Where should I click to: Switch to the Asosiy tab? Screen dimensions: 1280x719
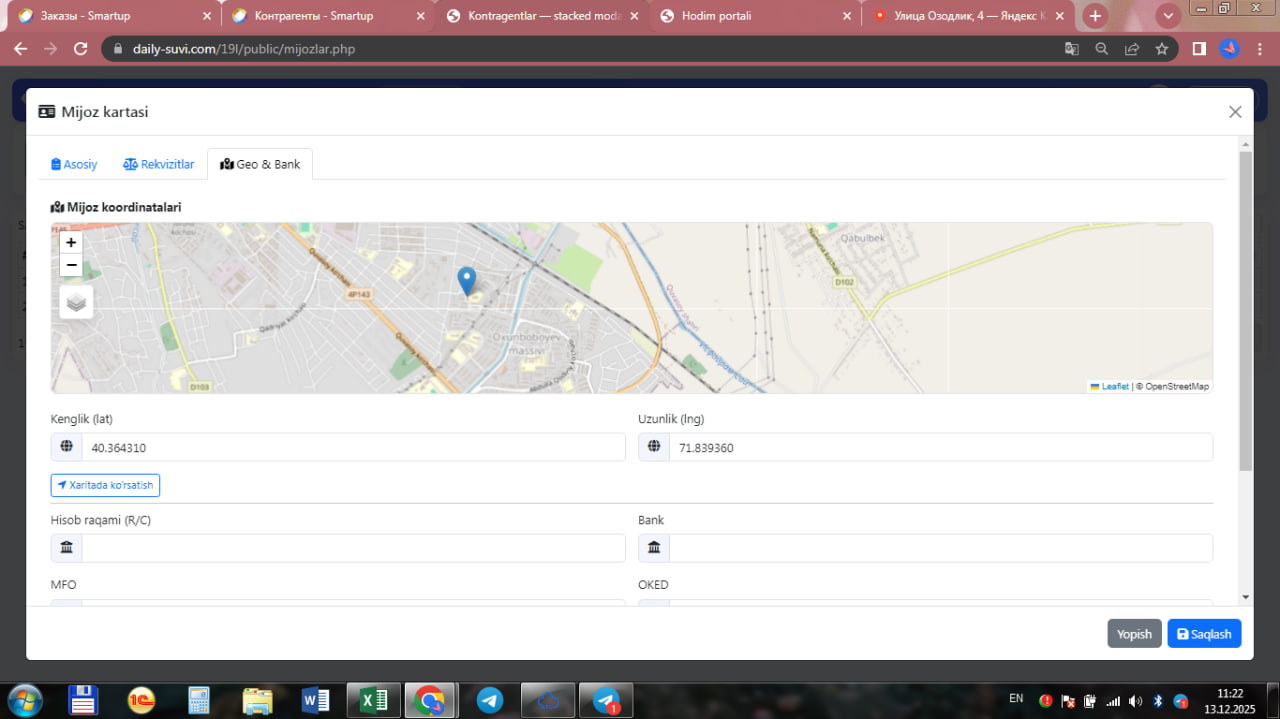(x=74, y=164)
